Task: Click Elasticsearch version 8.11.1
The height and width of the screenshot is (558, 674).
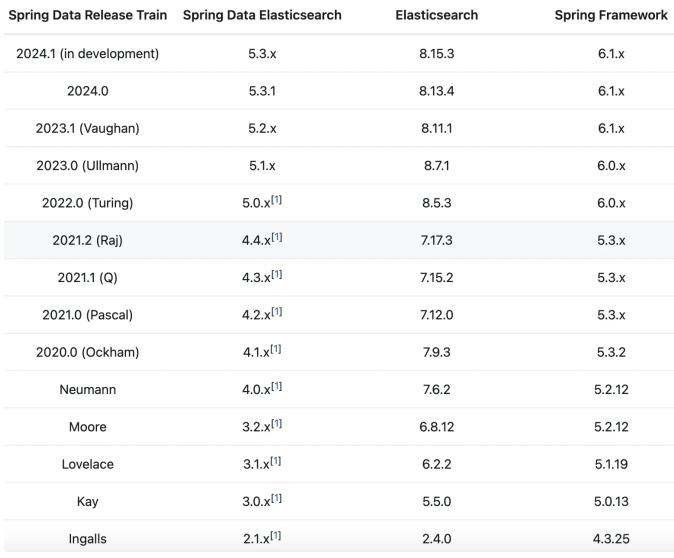Action: click(x=437, y=129)
